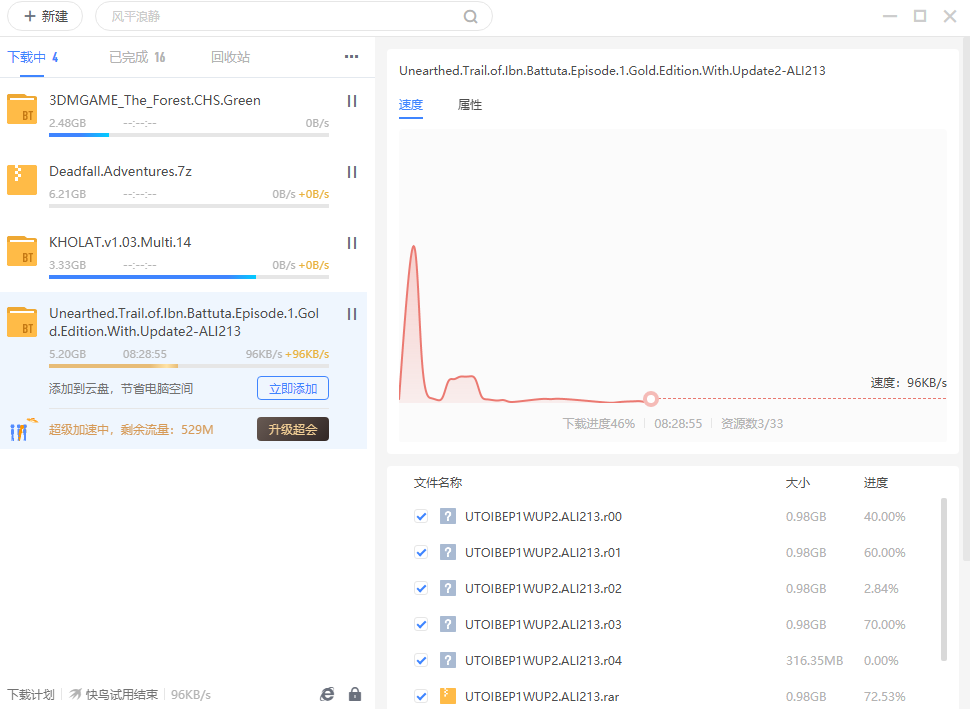970x709 pixels.
Task: Toggle the ALI213.r04 file checkbox
Action: coord(421,661)
